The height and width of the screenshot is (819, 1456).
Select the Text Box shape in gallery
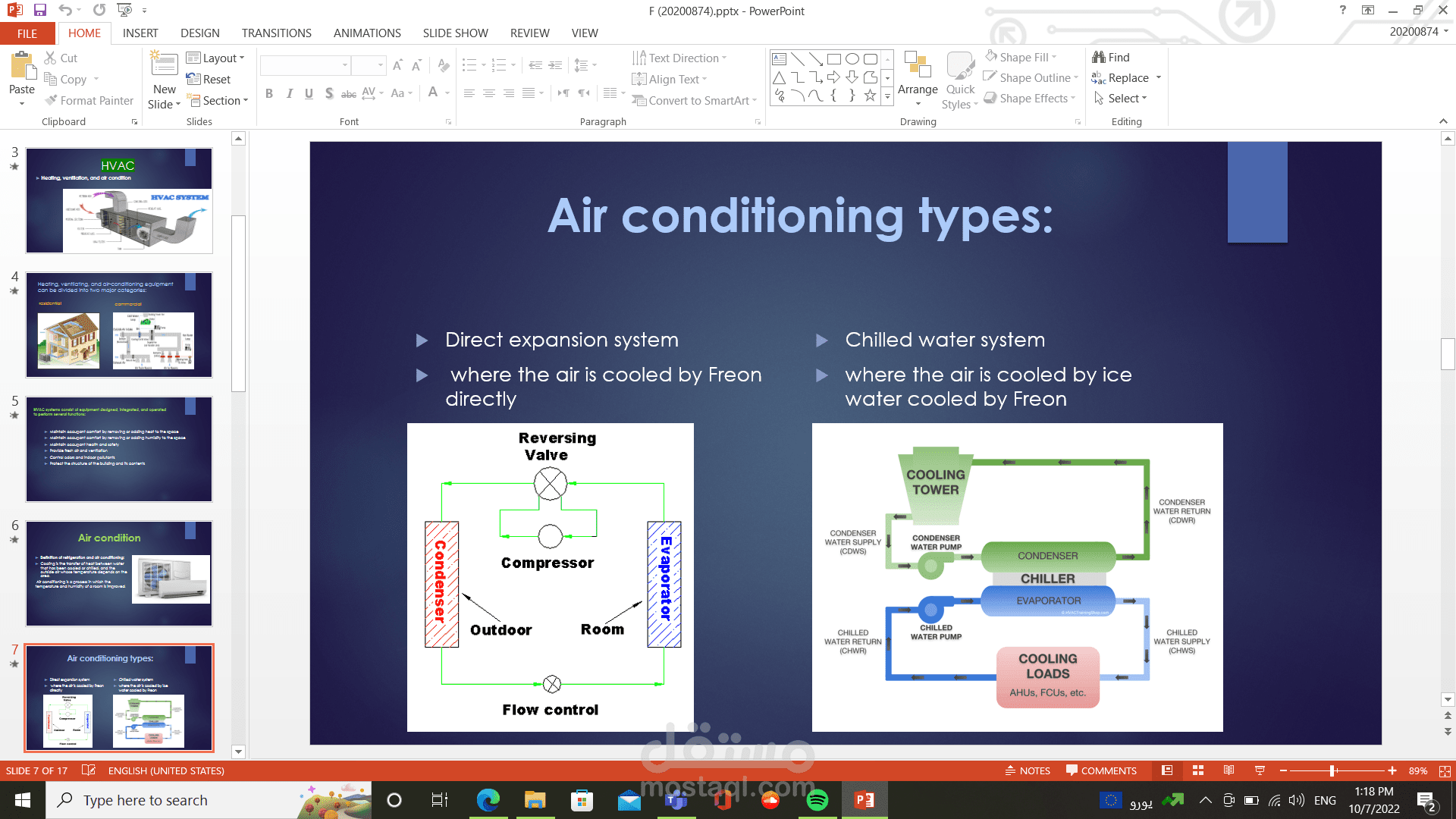[779, 59]
